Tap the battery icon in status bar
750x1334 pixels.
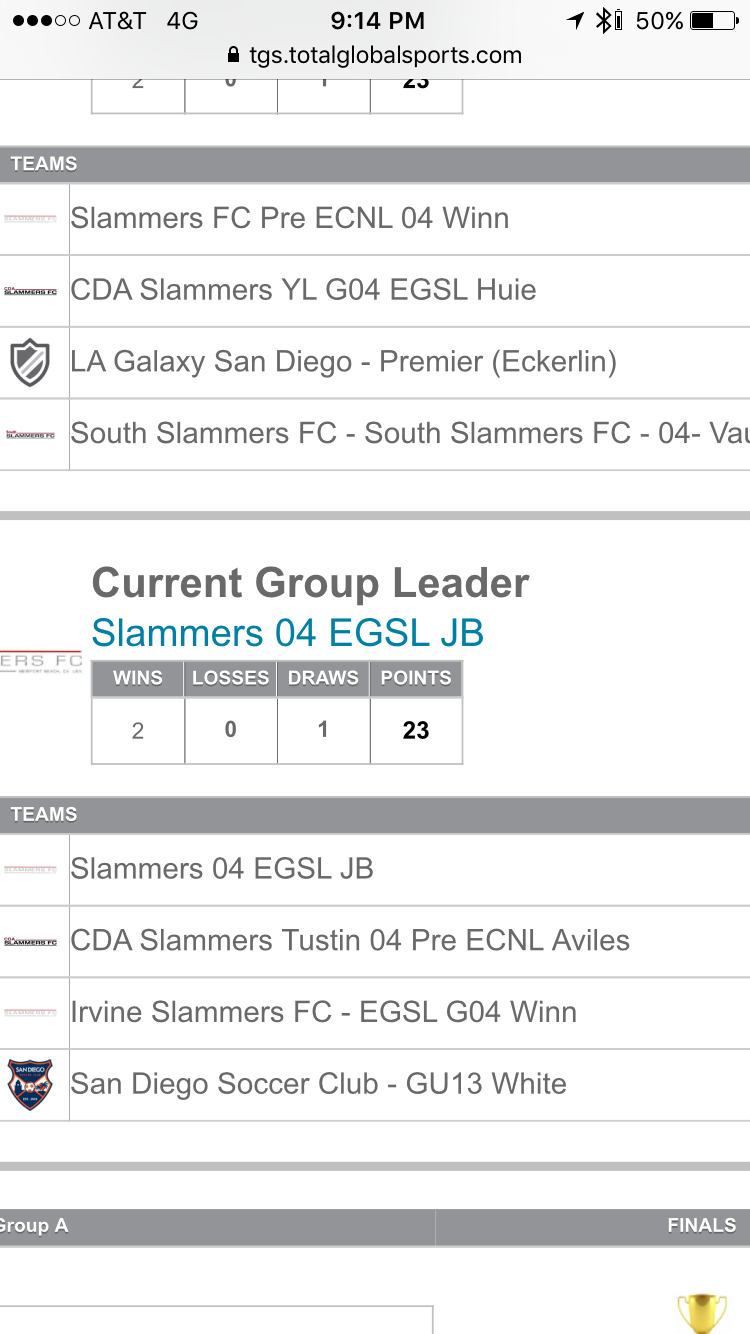(716, 21)
